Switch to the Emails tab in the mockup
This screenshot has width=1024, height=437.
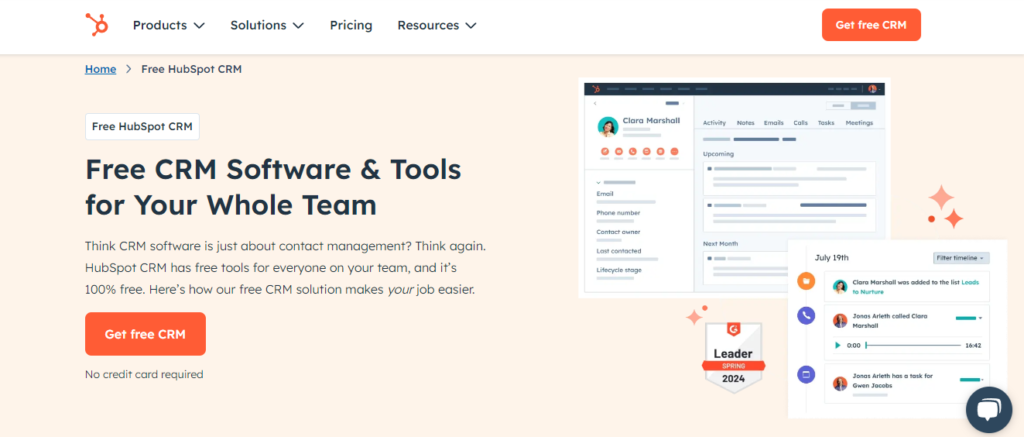[x=774, y=123]
